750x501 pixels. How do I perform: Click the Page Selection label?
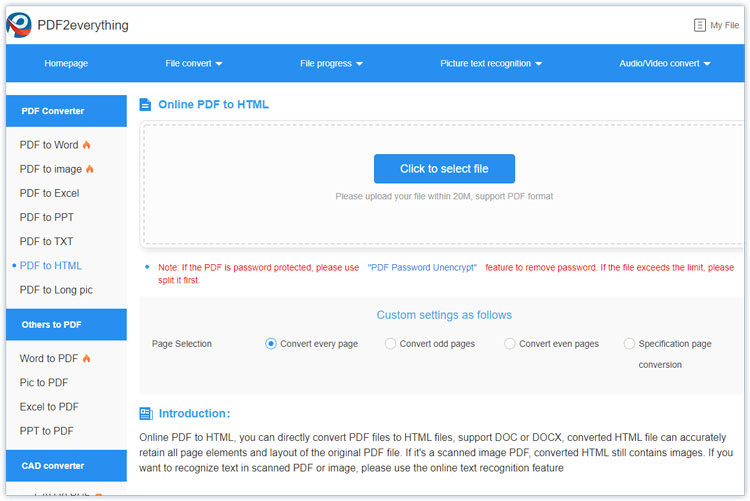coord(182,344)
